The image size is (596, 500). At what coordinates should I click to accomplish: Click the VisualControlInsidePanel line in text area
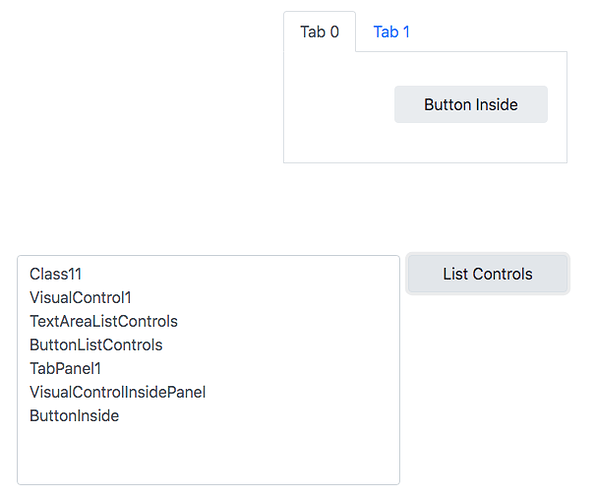coord(118,392)
